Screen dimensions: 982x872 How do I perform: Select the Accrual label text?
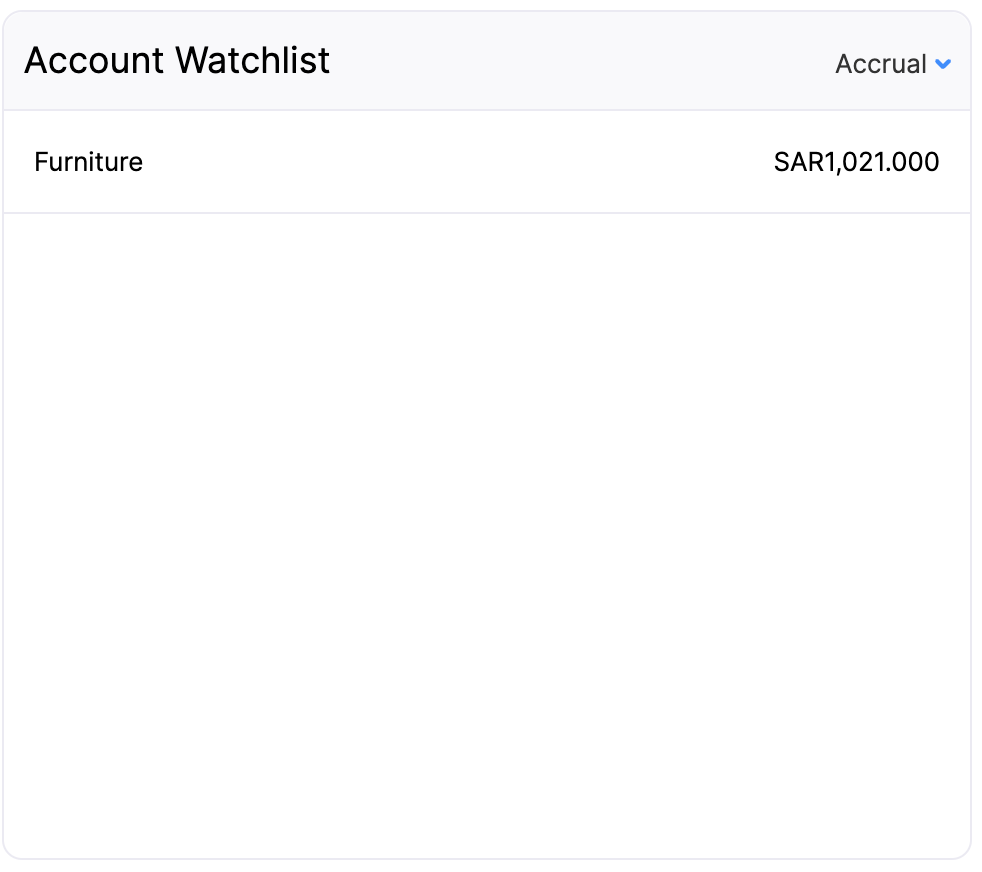coord(879,63)
